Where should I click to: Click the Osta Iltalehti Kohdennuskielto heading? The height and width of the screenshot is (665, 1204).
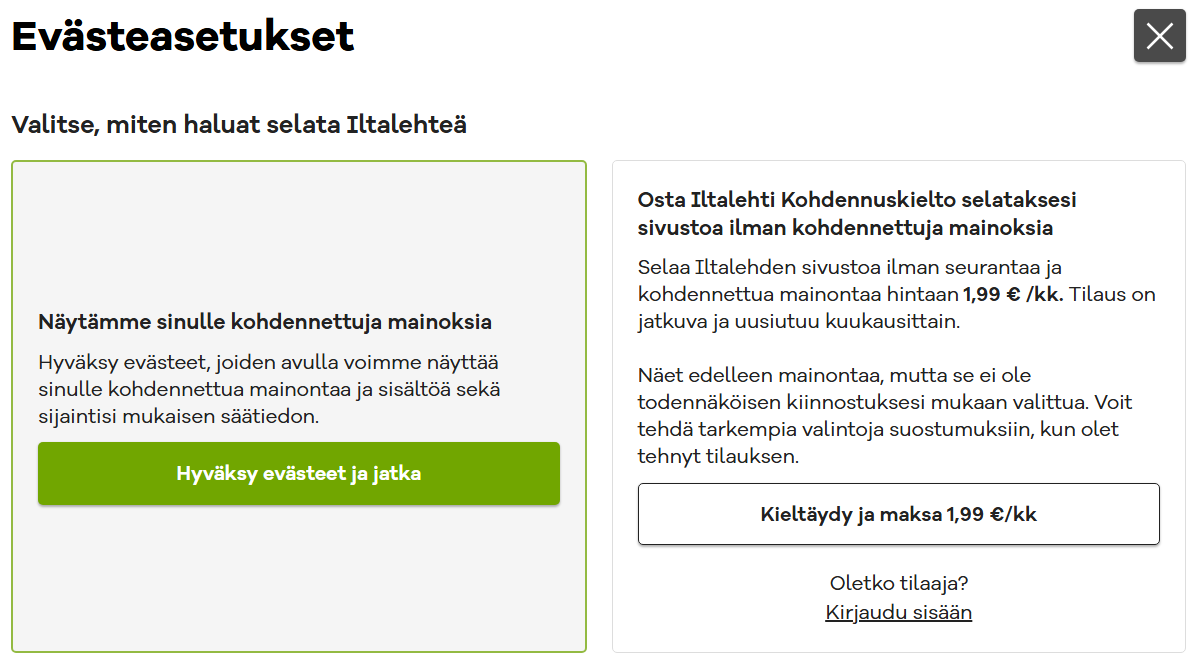point(857,200)
